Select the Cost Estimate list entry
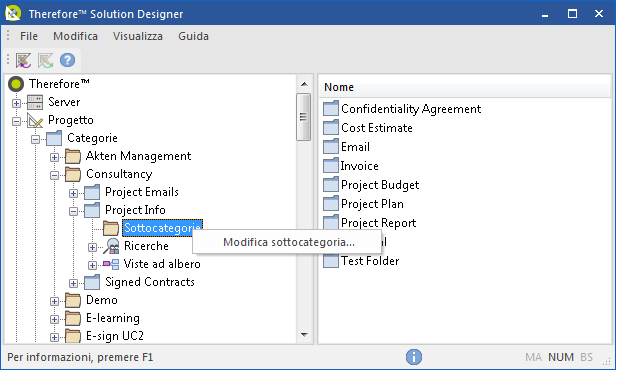617x371 pixels. (377, 127)
